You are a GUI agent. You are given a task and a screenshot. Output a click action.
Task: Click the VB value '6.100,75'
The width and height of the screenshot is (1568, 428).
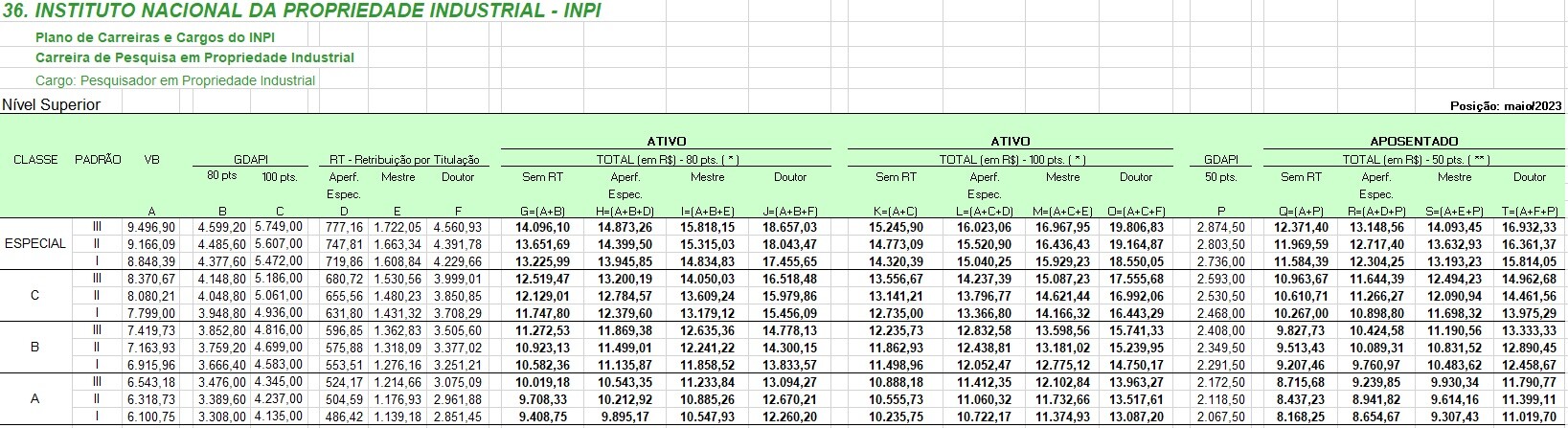pyautogui.click(x=151, y=417)
